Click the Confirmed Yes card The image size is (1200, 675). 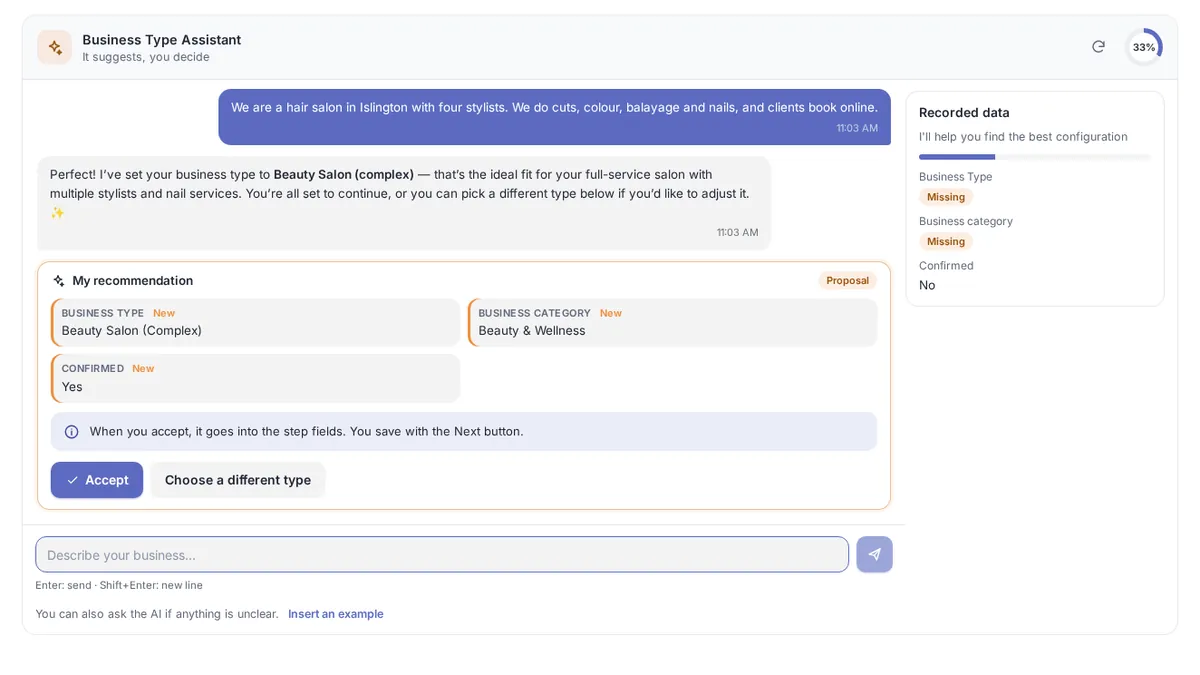pos(256,378)
